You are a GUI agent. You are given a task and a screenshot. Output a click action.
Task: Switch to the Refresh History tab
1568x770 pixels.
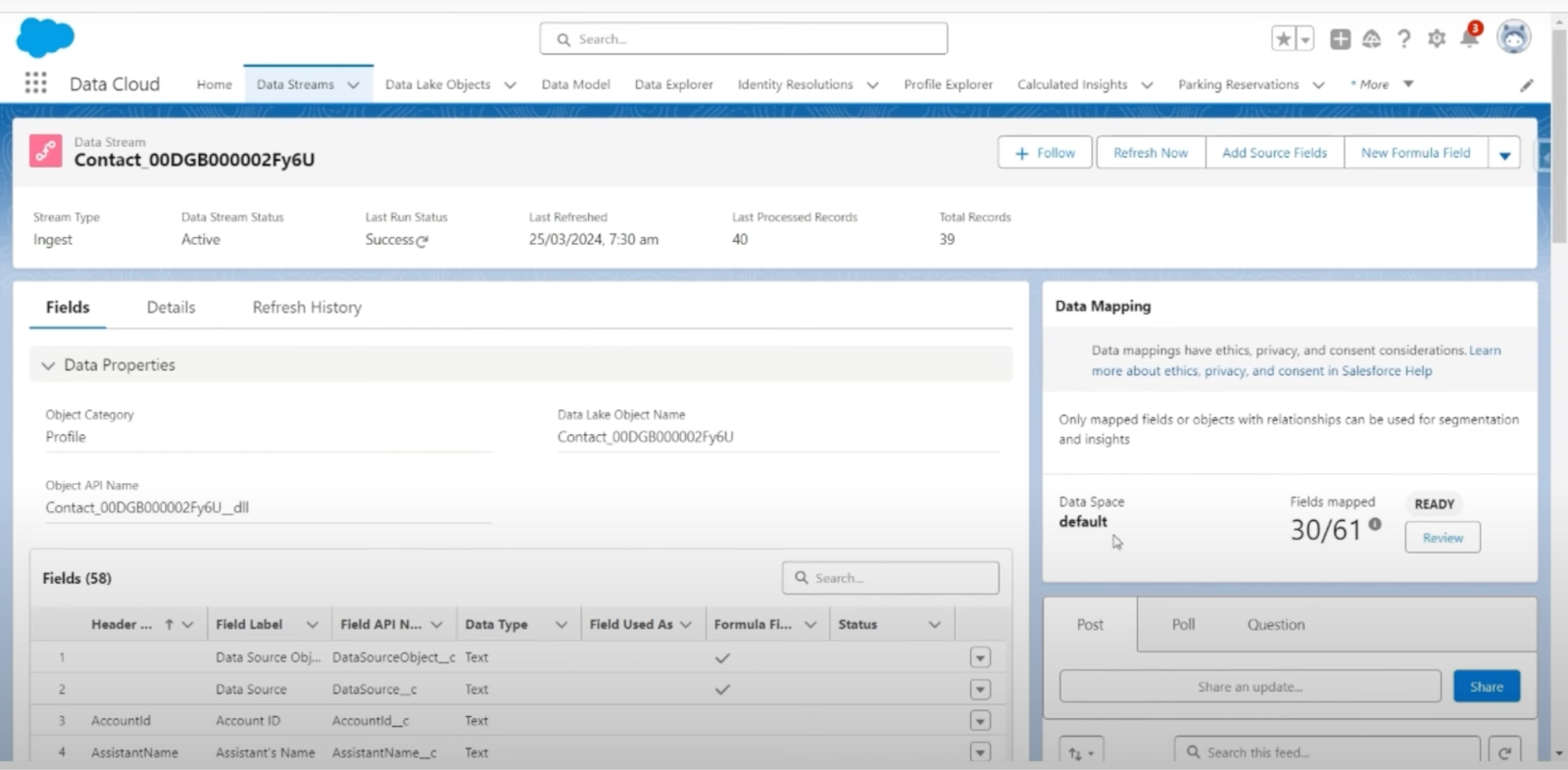pyautogui.click(x=307, y=308)
